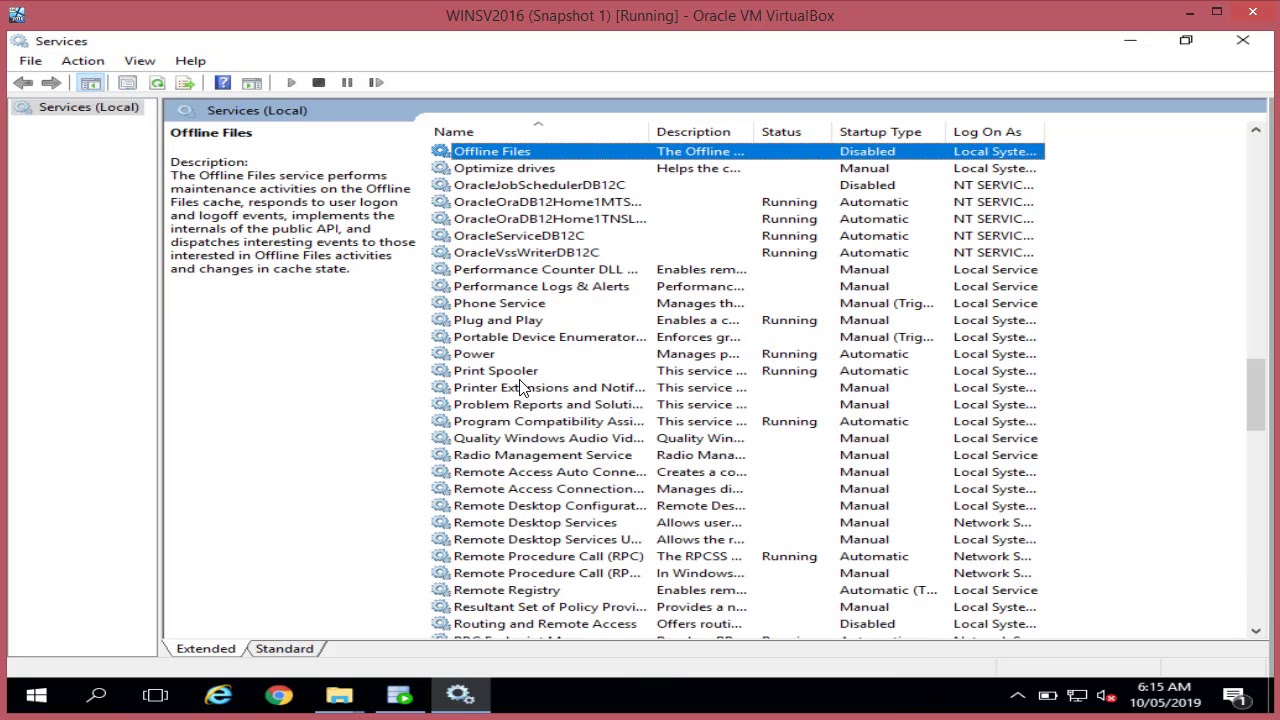The image size is (1280, 720).
Task: Select Routing and Remote Access service
Action: [738, 624]
